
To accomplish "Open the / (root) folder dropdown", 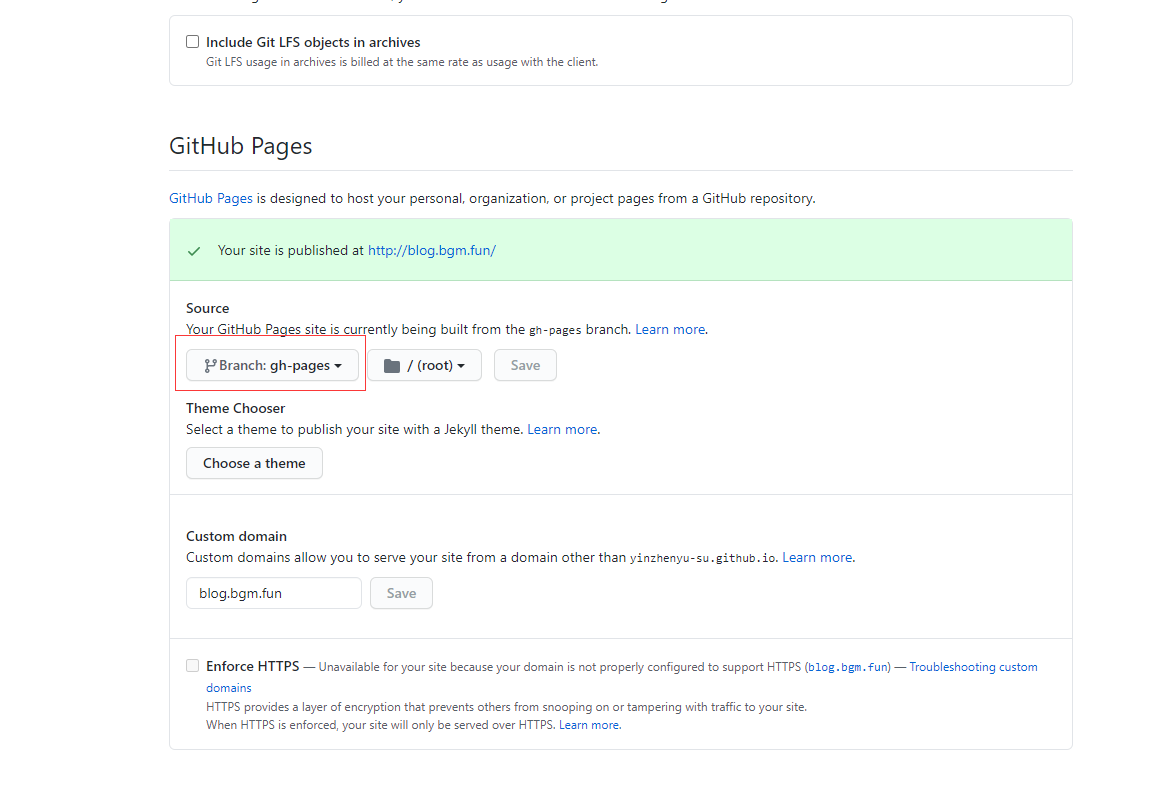I will click(425, 365).
